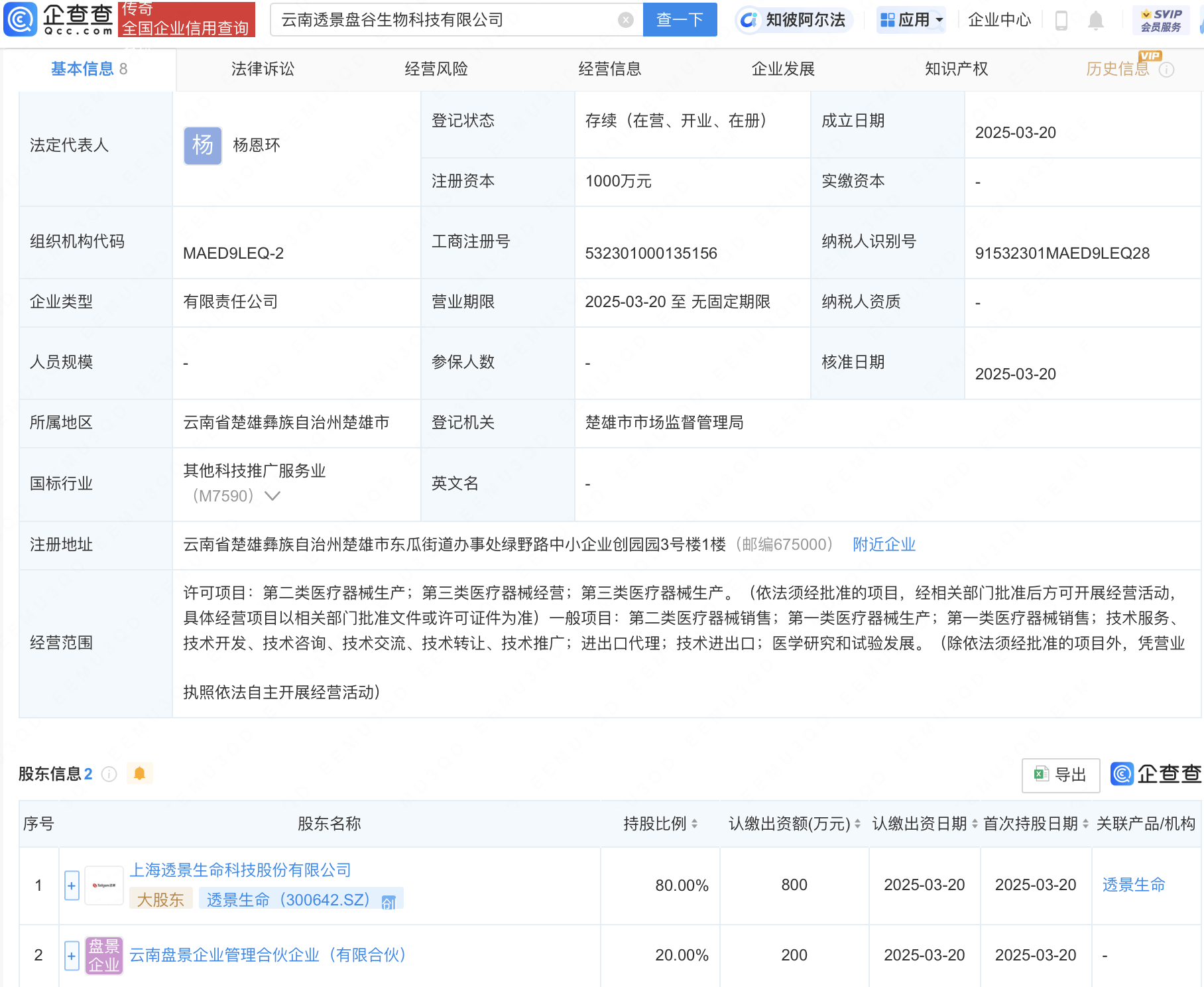Clear the search box with X icon
This screenshot has height=987, width=1204.
pyautogui.click(x=625, y=20)
